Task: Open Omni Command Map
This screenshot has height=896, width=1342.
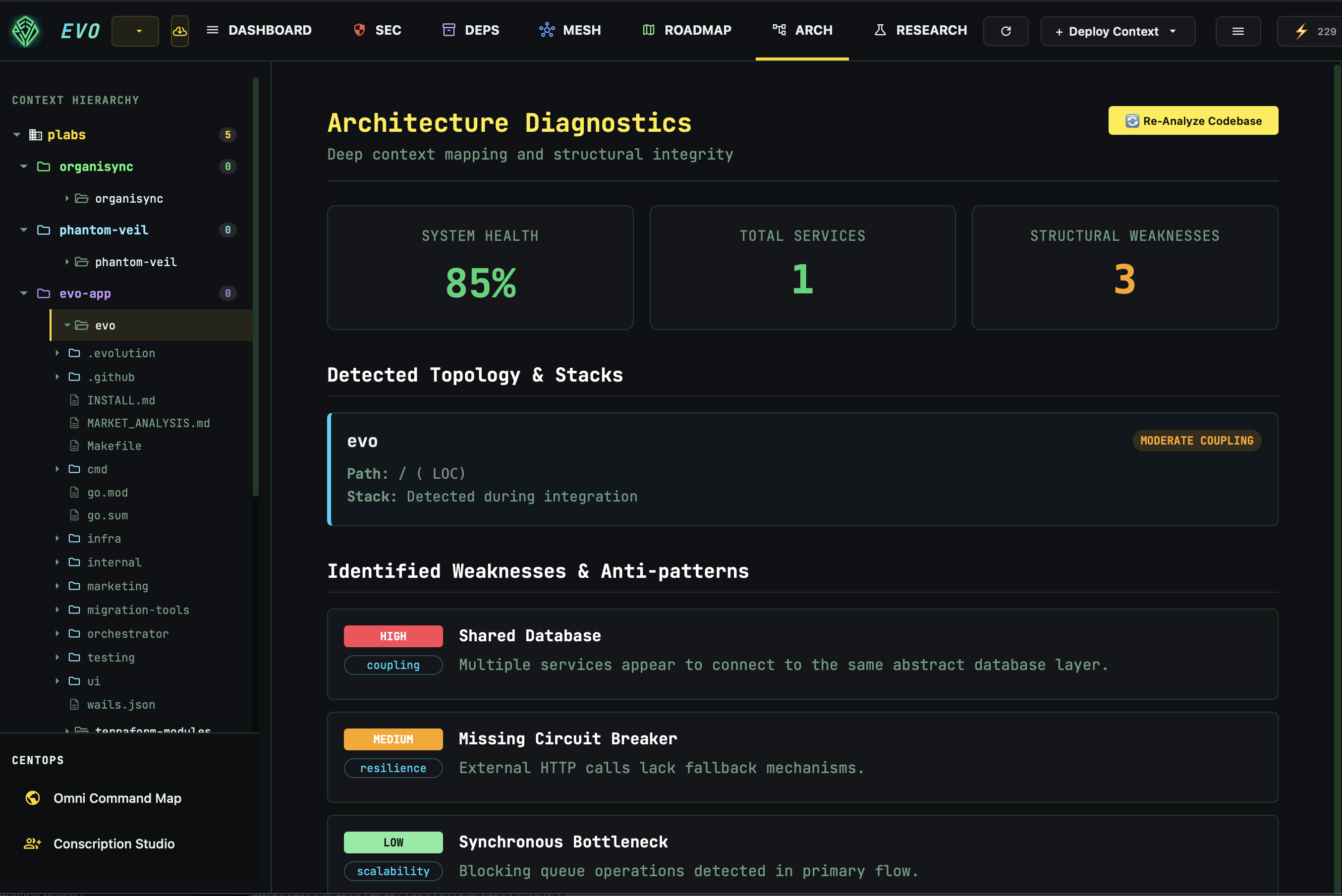Action: tap(117, 798)
